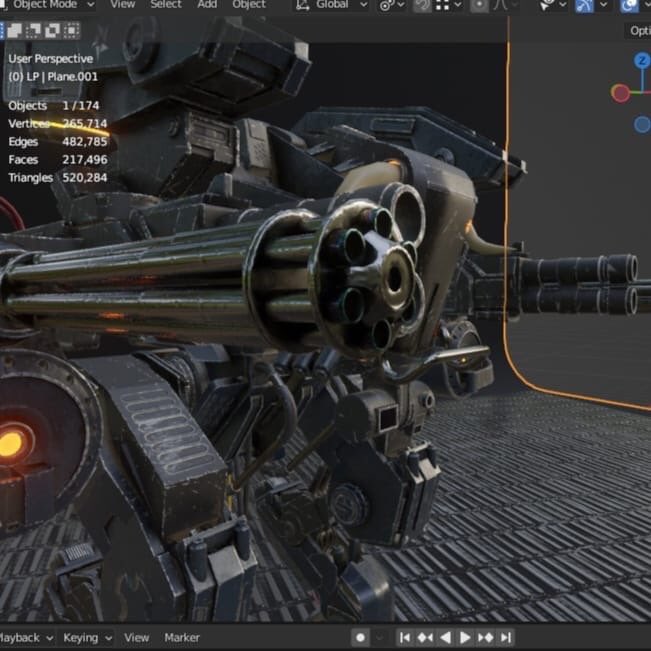This screenshot has width=651, height=651.
Task: Open the Object menu
Action: [x=249, y=5]
